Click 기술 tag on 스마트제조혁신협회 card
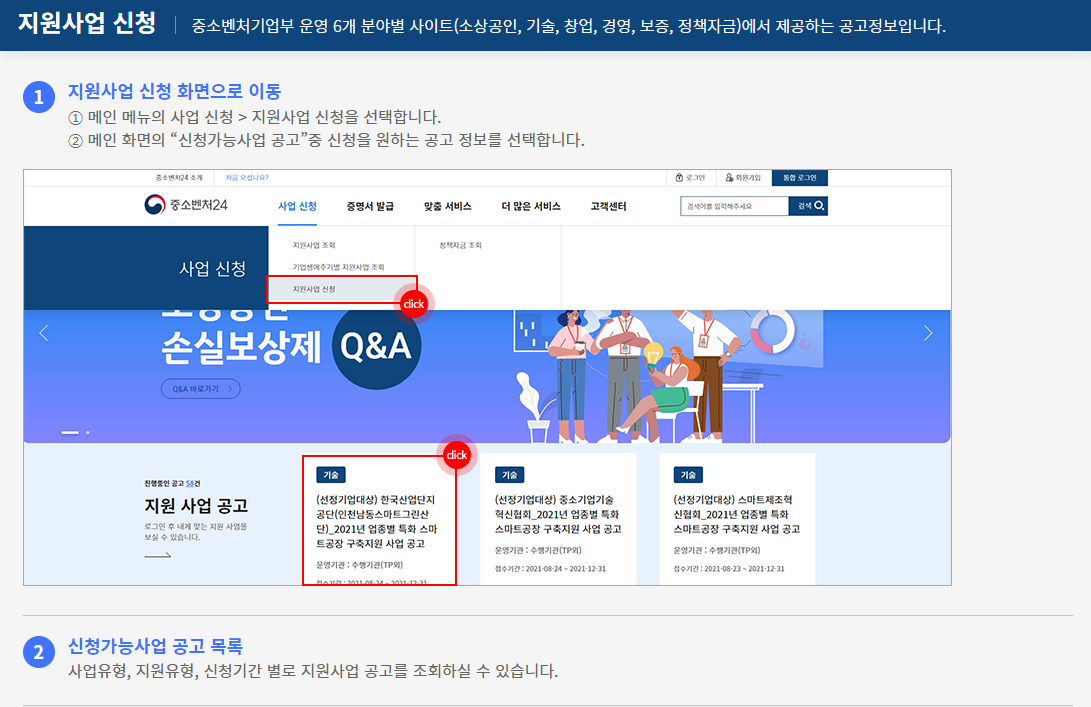Viewport: 1091px width, 707px height. tap(688, 475)
